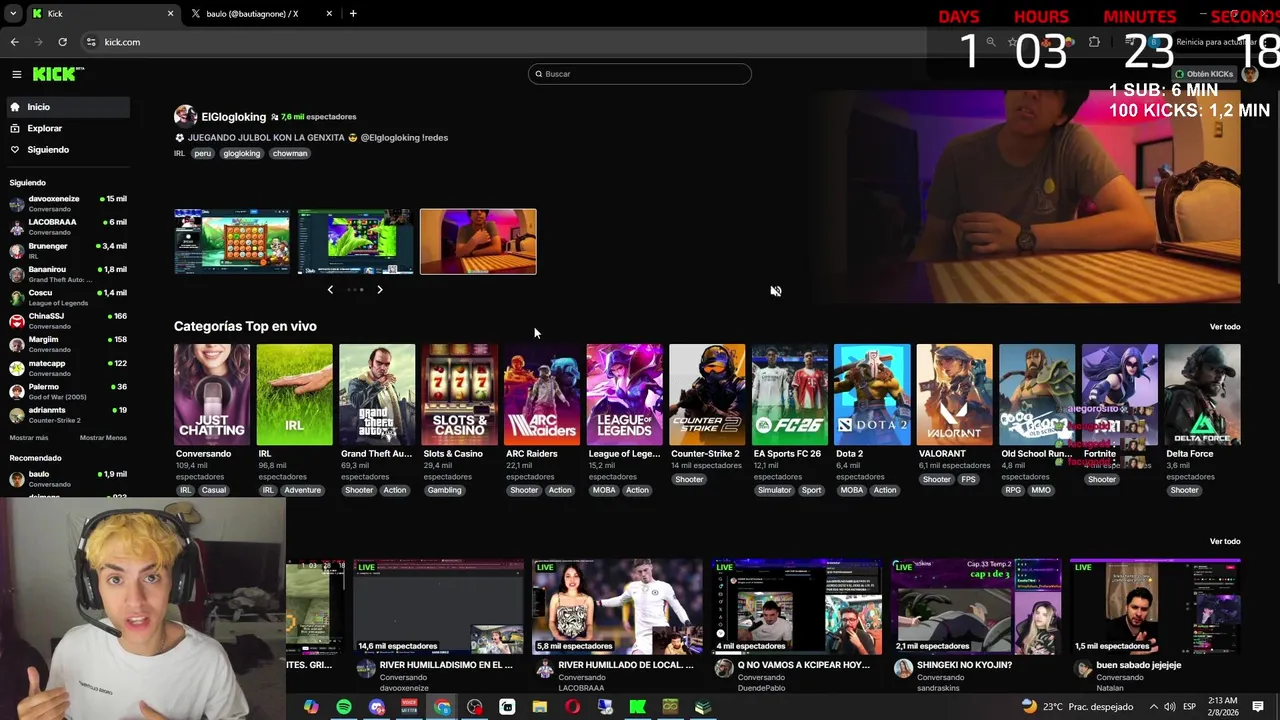Viewport: 1280px width, 720px height.
Task: Click the Gambling tag under Slots
Action: click(445, 490)
